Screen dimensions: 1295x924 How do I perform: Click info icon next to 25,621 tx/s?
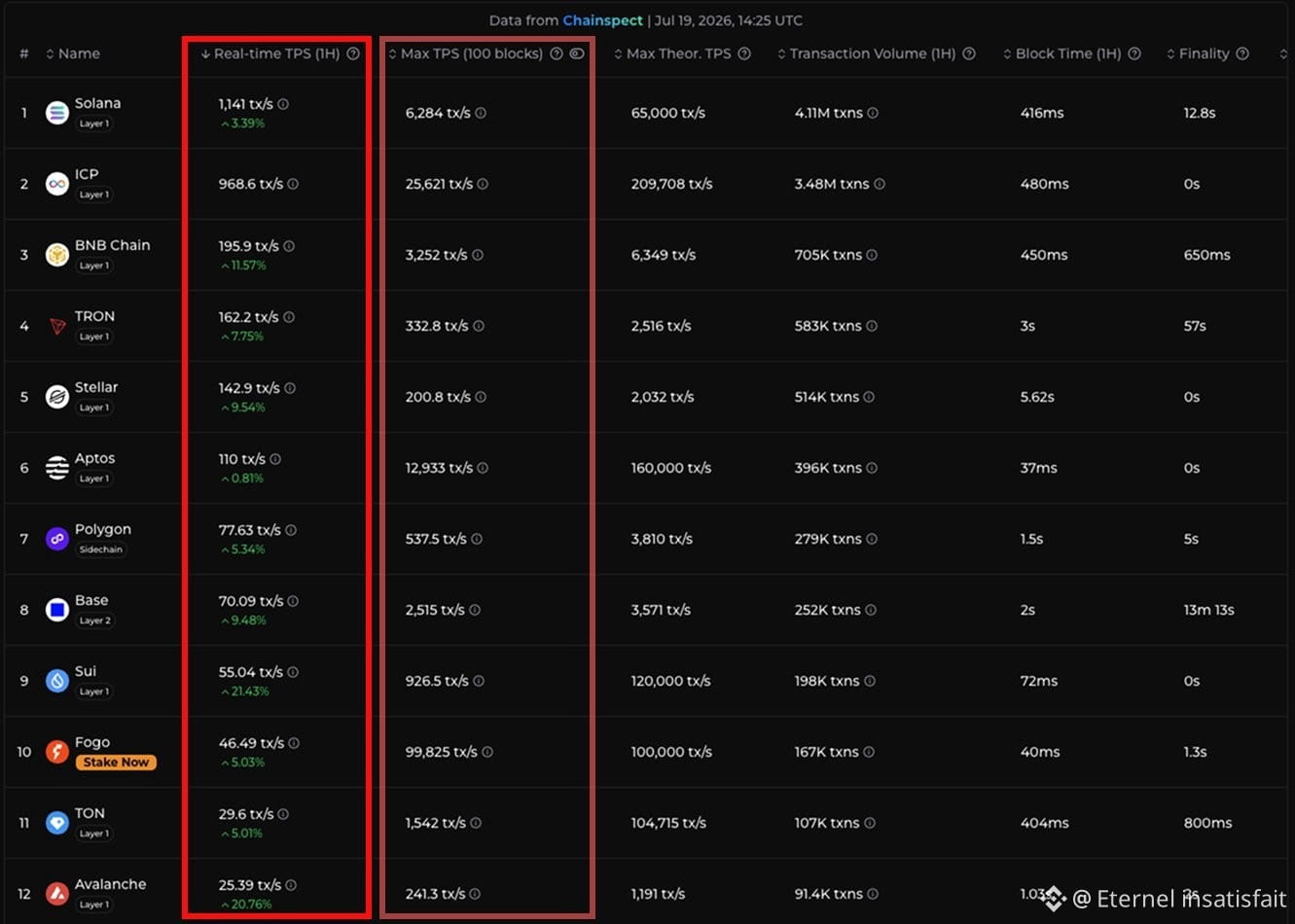pyautogui.click(x=483, y=184)
